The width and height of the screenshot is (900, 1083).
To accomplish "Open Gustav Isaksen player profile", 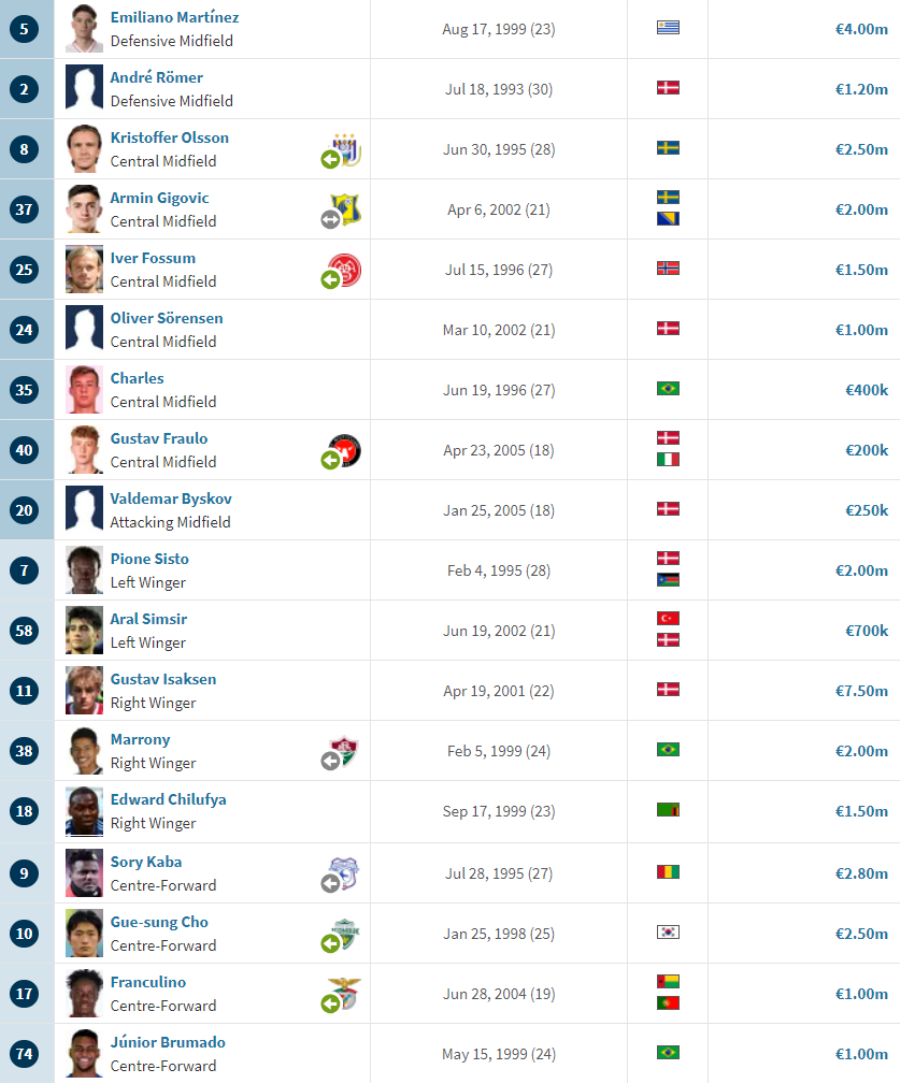I will point(163,679).
